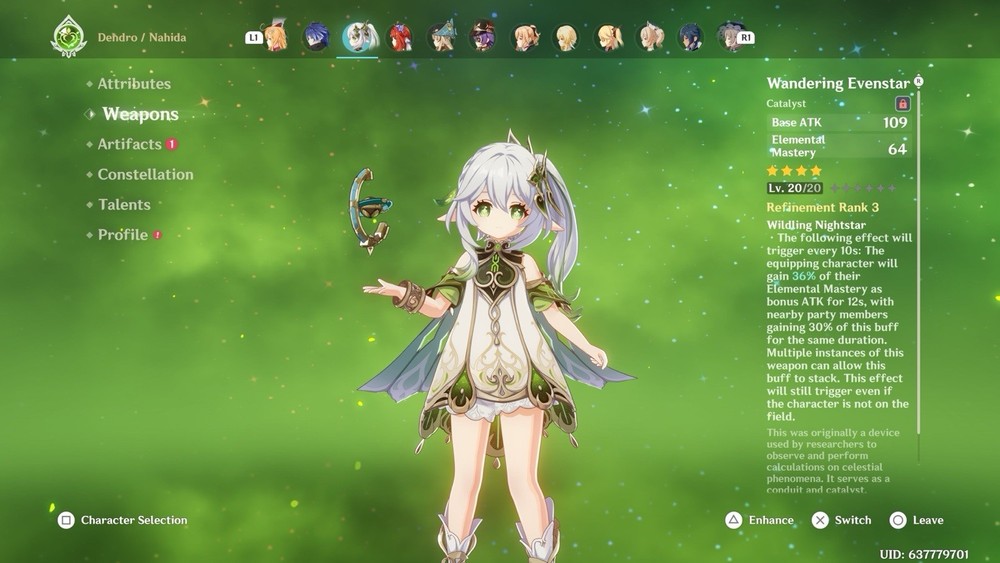Click the R stick icon beside weapon name
This screenshot has width=1000, height=563.
tap(918, 80)
